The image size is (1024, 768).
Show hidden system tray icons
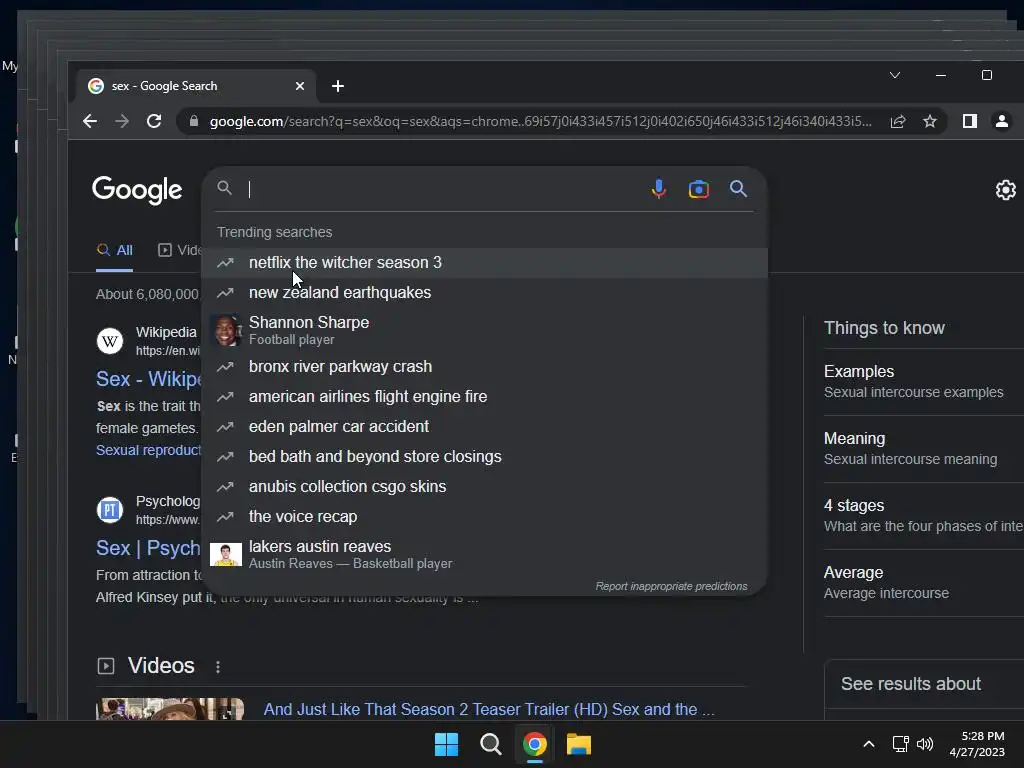(869, 744)
